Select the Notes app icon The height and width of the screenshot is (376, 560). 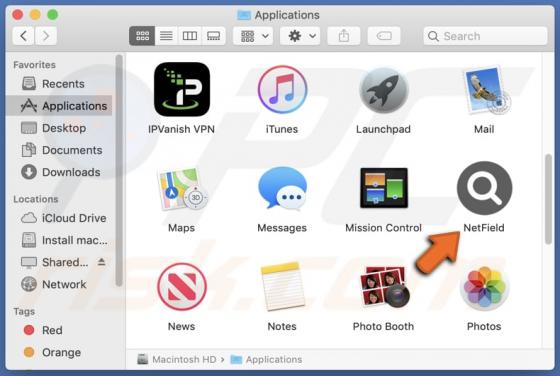click(282, 287)
